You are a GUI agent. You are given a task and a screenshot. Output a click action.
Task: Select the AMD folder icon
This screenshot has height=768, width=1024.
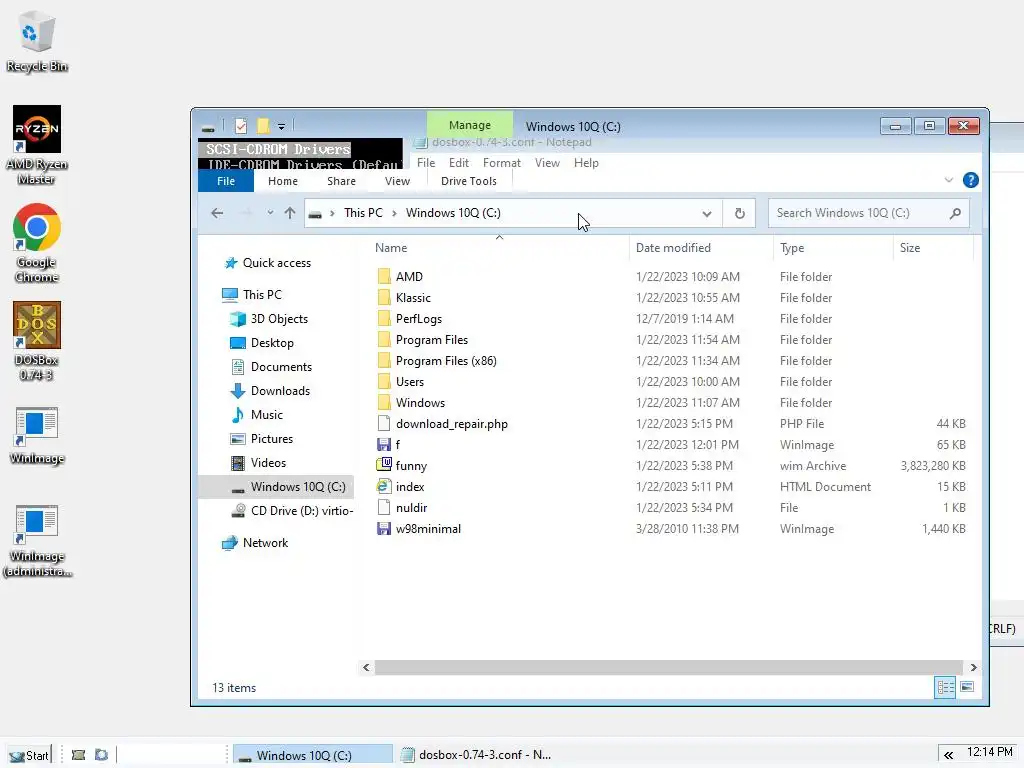[x=384, y=276]
